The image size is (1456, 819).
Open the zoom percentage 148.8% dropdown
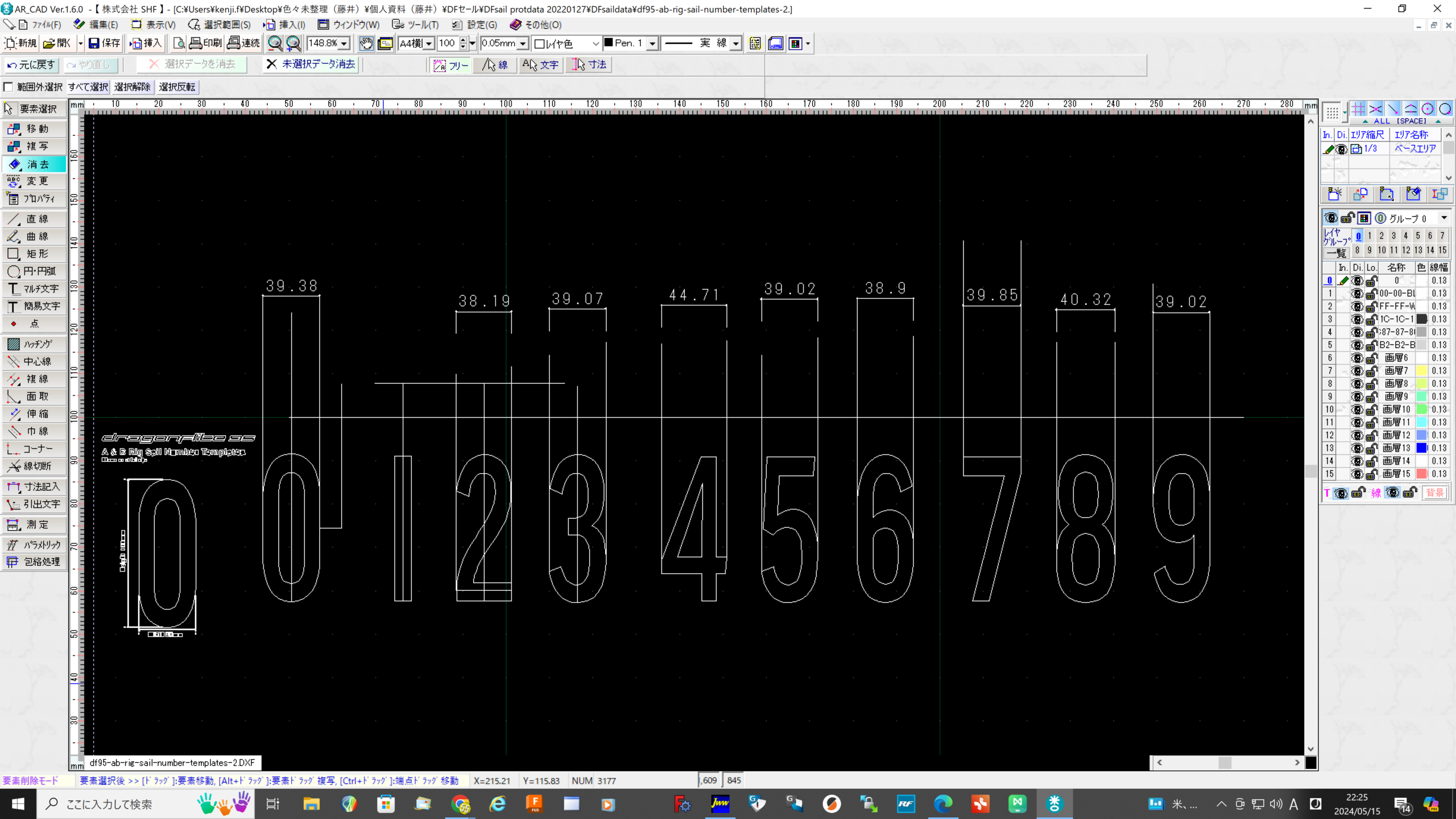pyautogui.click(x=344, y=43)
